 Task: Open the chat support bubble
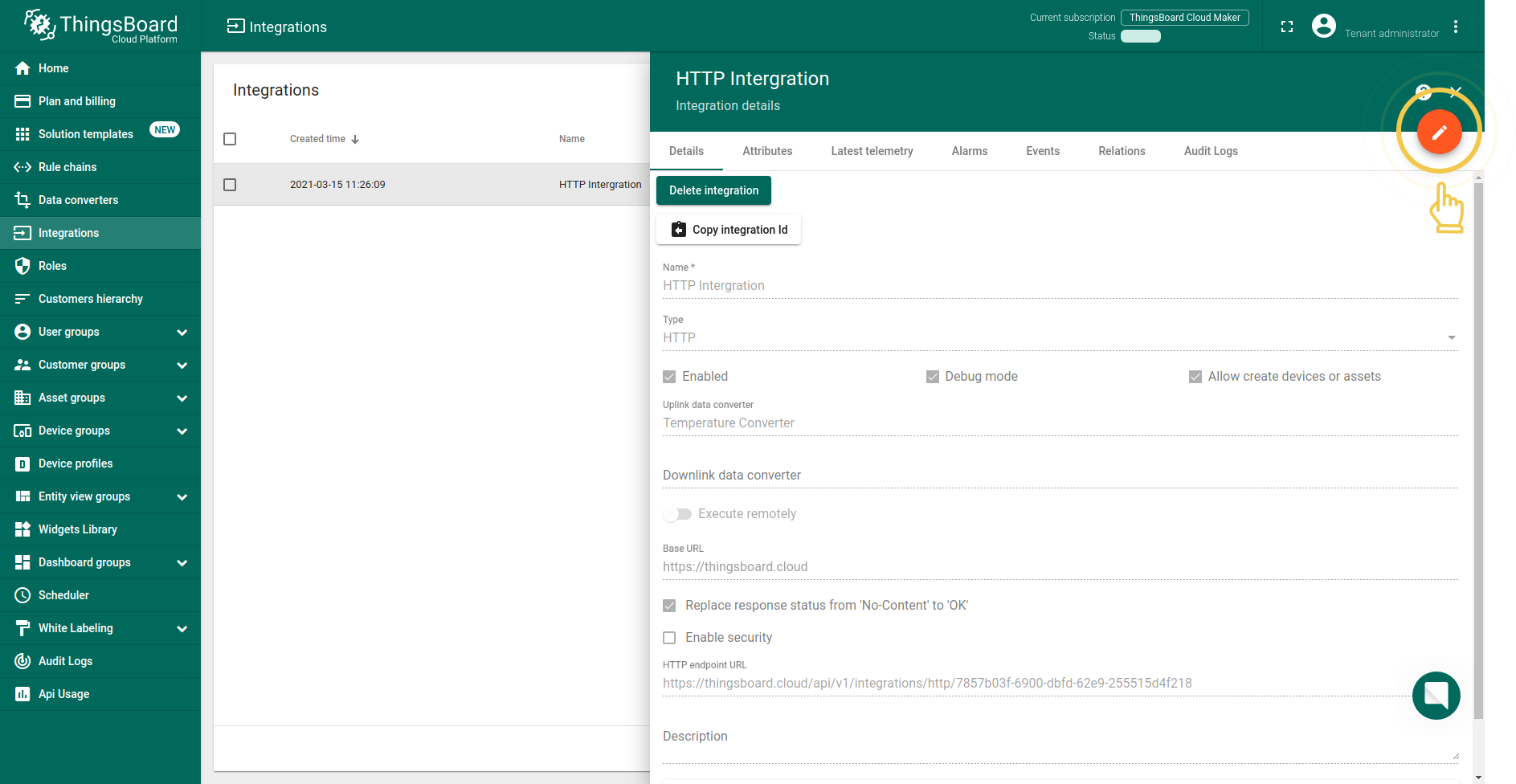click(x=1436, y=696)
